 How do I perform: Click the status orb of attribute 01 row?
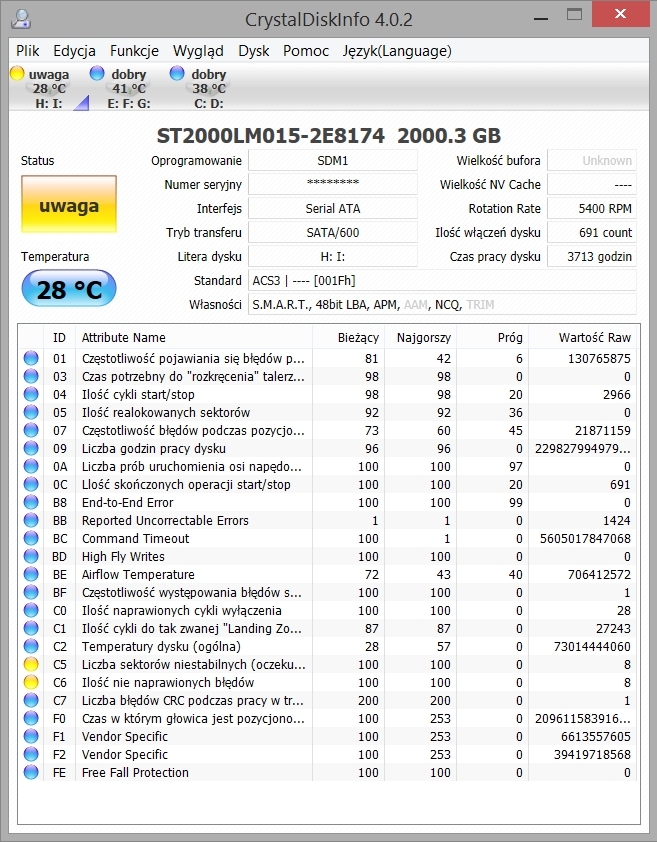coord(31,358)
